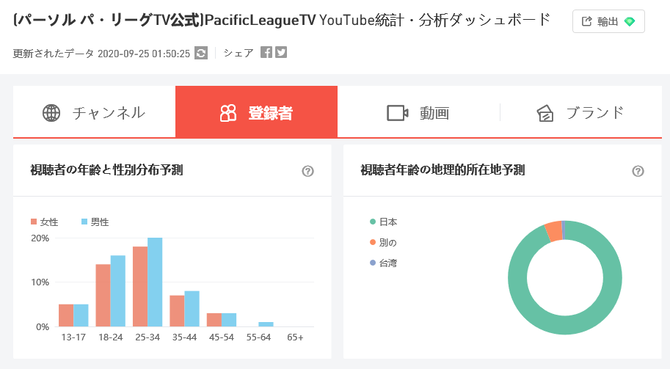This screenshot has width=670, height=369.
Task: Click the 13-17 axis label
Action: pos(73,337)
